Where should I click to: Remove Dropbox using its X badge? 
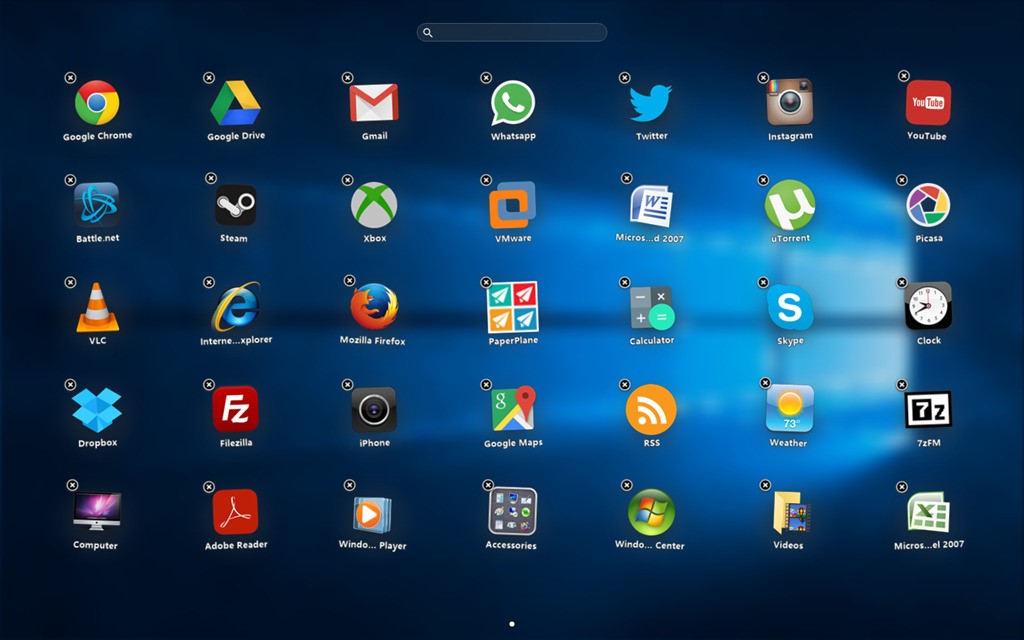71,385
